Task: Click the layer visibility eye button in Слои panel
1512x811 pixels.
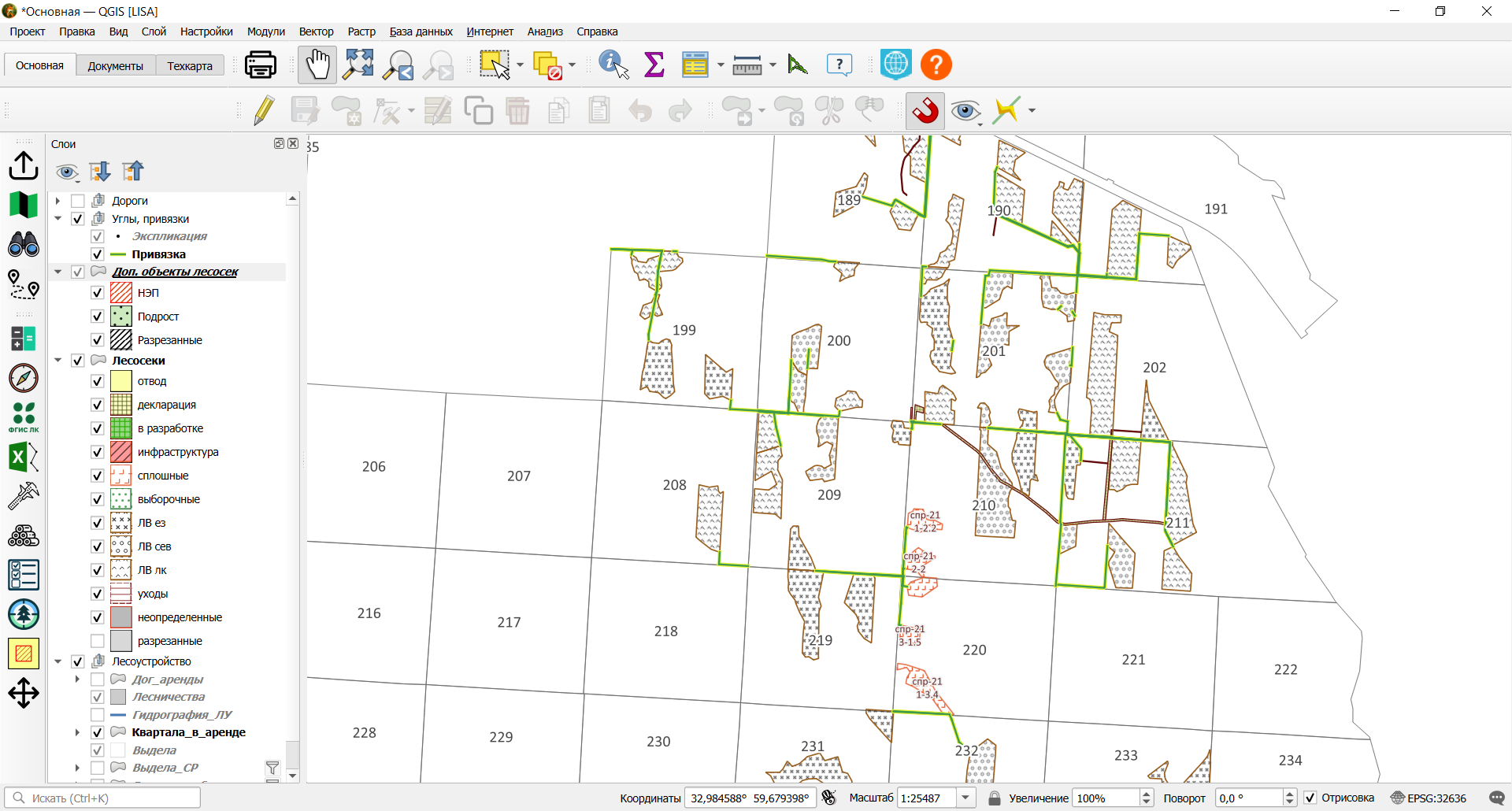Action: 68,172
